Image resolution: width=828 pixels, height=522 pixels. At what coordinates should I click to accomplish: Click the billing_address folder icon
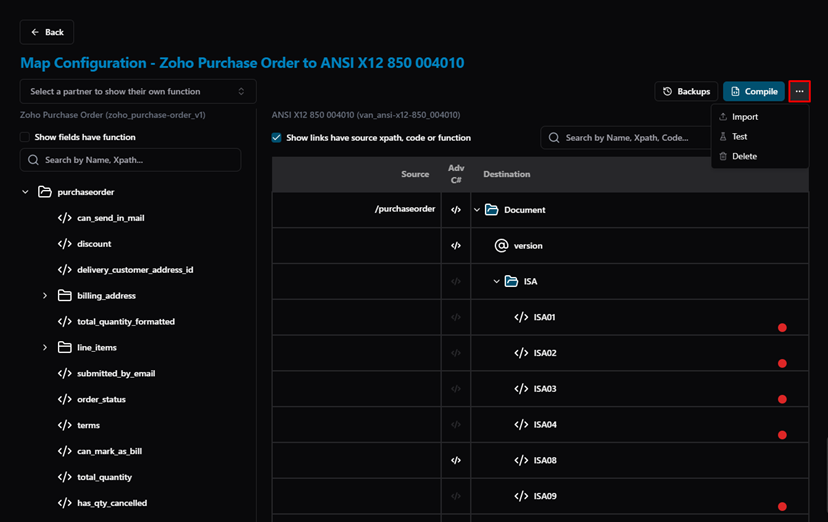(x=64, y=296)
